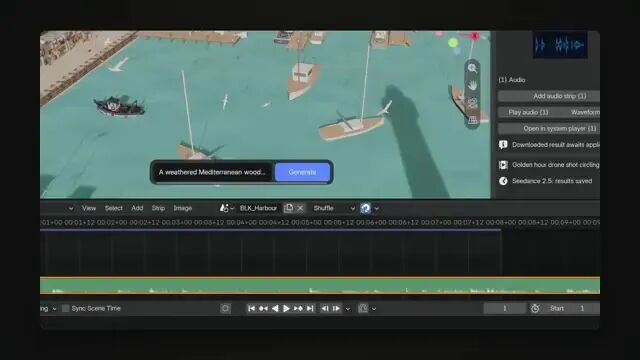Viewport: 640px width, 360px height.
Task: Click Play audio (1) button
Action: (x=528, y=112)
